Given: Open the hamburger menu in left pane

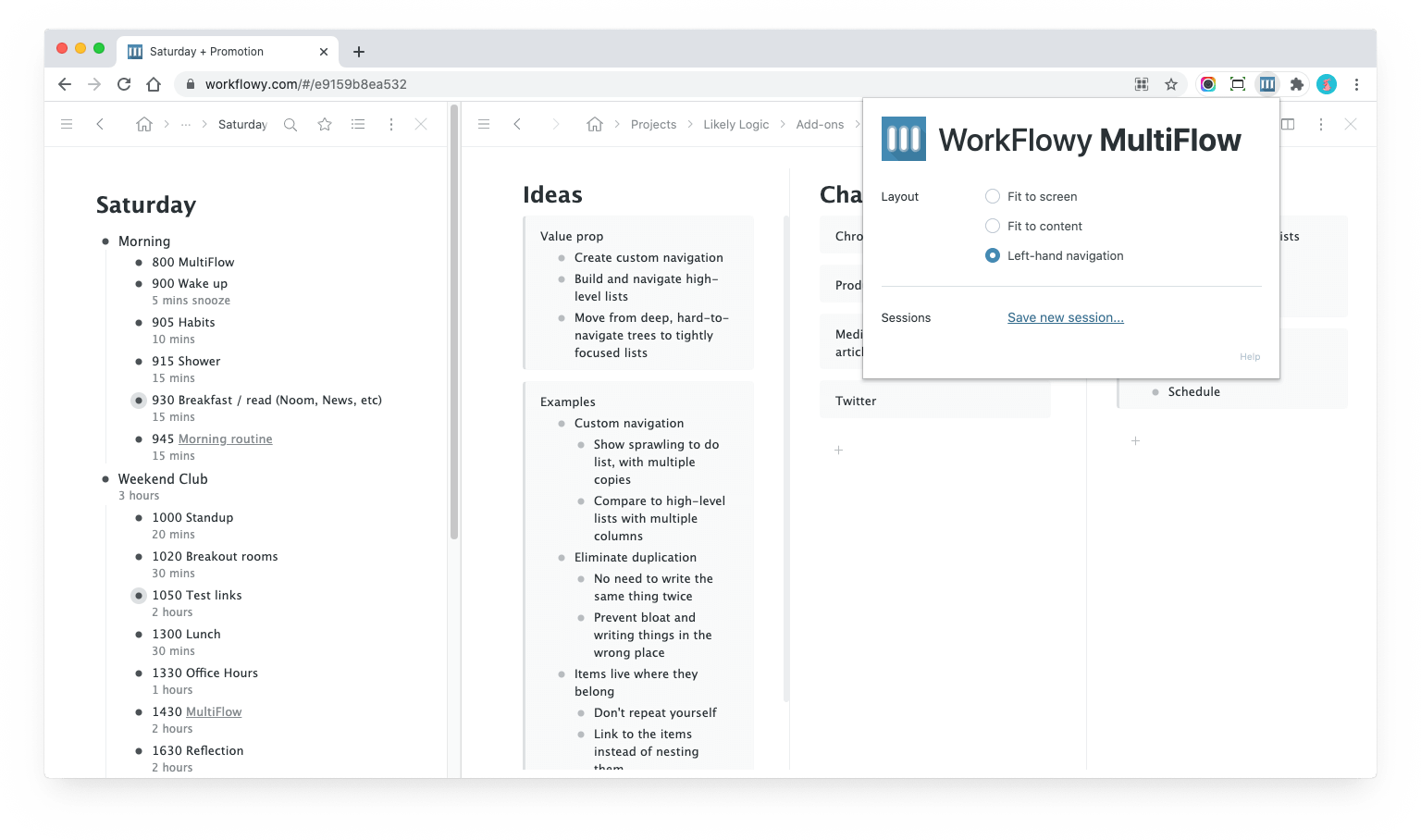Looking at the screenshot, I should click(67, 124).
